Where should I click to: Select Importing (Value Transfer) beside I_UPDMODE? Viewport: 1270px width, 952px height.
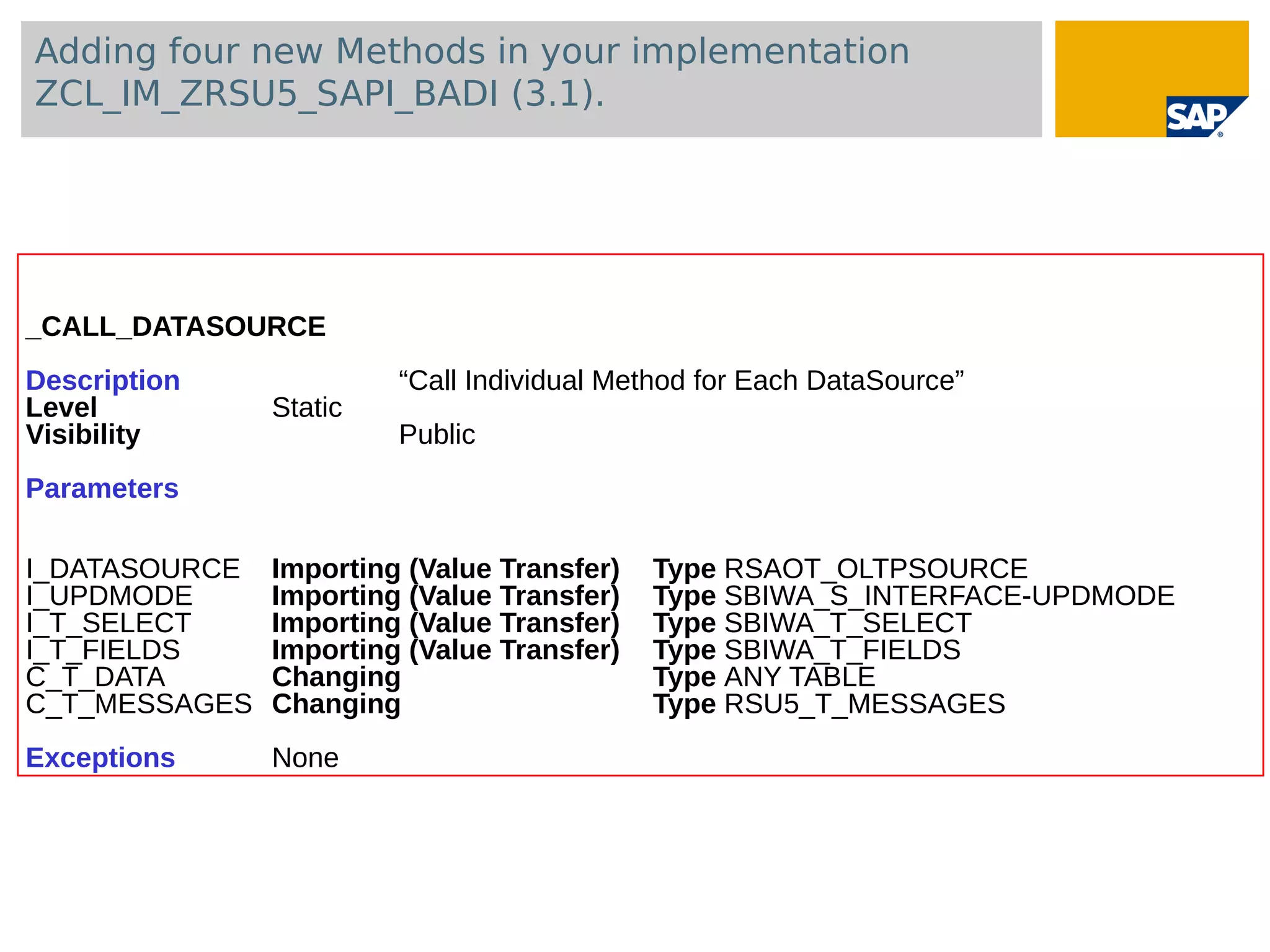[x=446, y=596]
